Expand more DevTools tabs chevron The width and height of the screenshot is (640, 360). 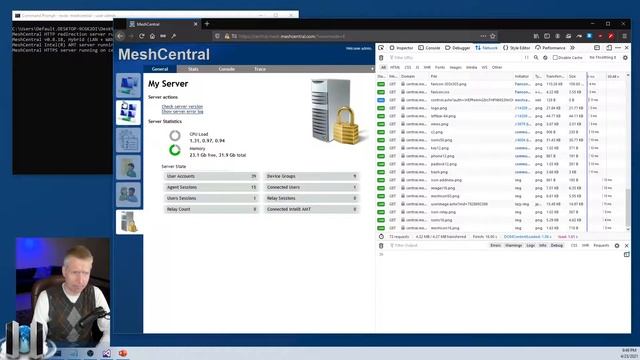pyautogui.click(x=572, y=48)
